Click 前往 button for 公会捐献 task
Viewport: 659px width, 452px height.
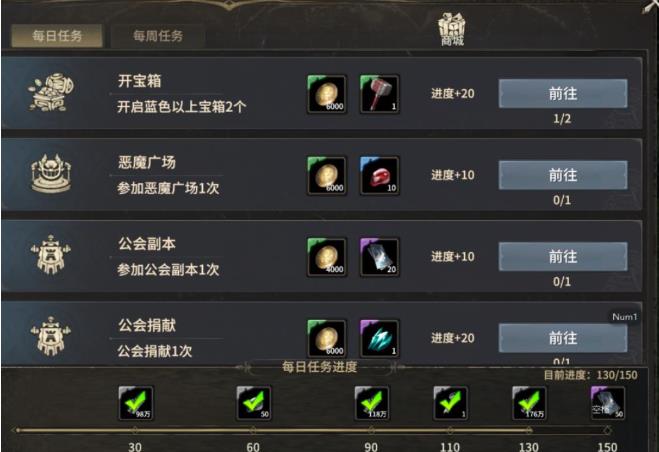point(563,338)
